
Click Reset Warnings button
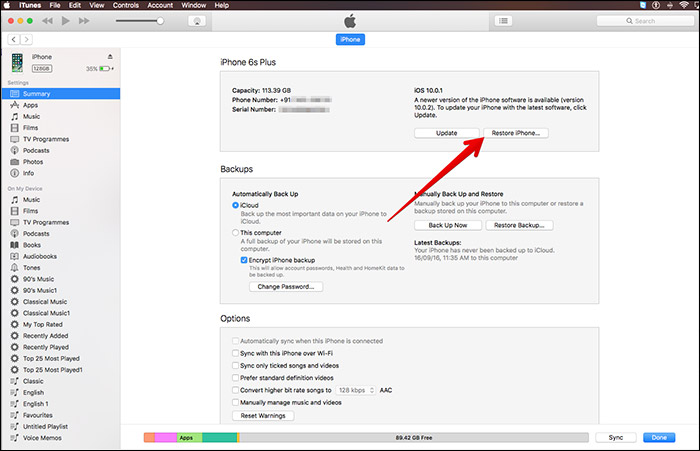(x=263, y=416)
